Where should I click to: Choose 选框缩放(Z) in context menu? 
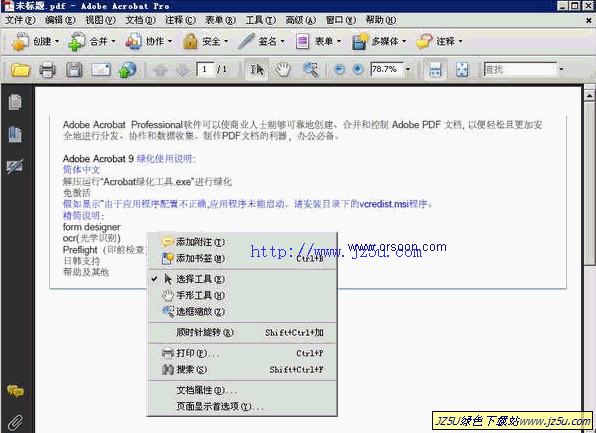pyautogui.click(x=242, y=312)
